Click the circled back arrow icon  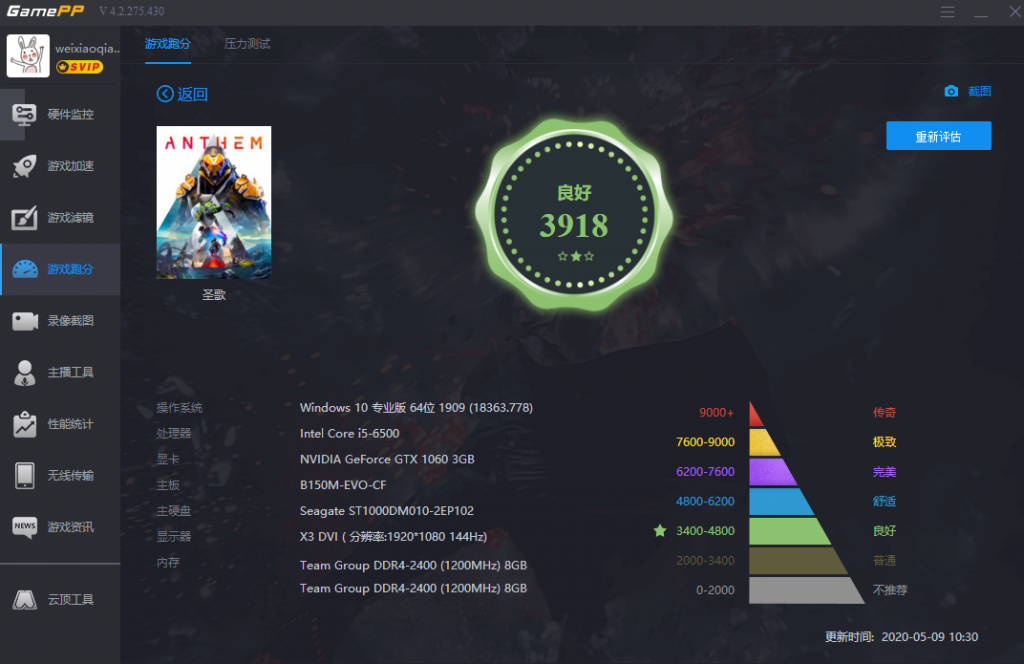point(165,94)
